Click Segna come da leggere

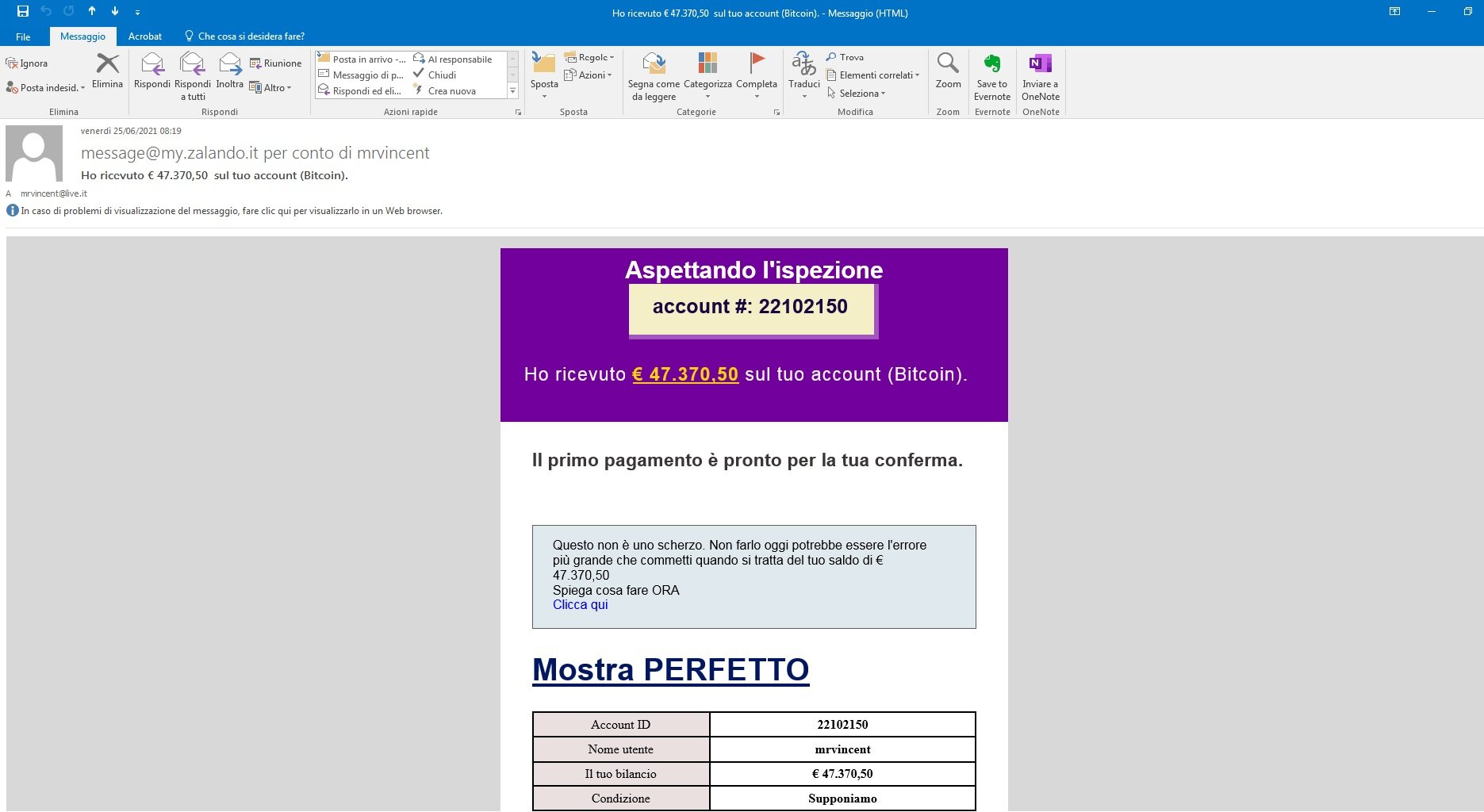click(x=654, y=64)
